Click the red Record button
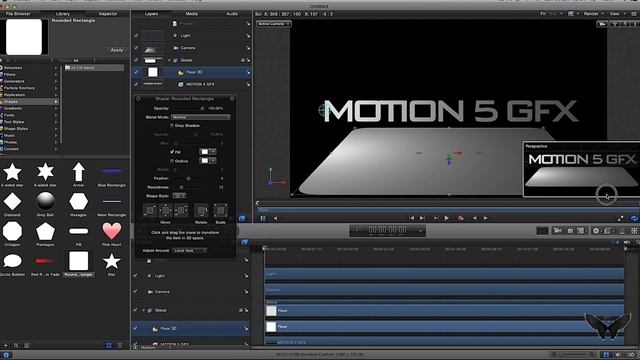Screen dimensions: 640x360 click(x=461, y=218)
